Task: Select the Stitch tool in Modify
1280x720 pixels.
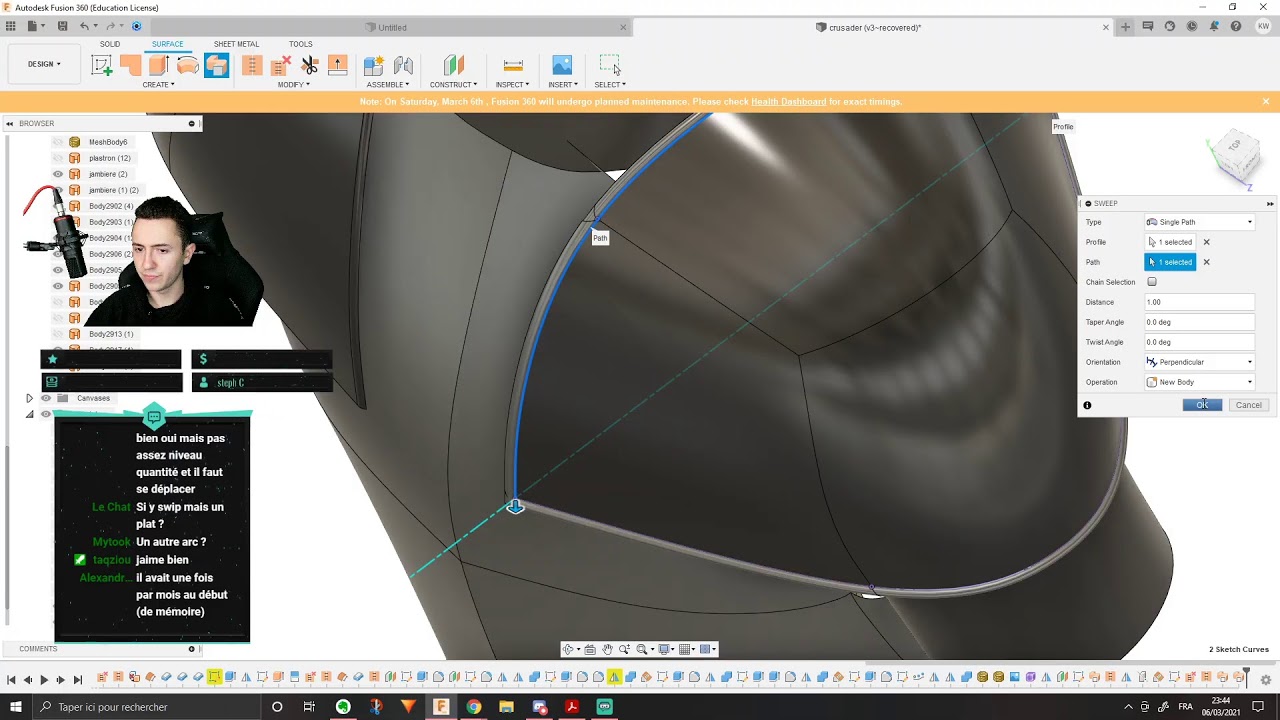Action: [252, 65]
